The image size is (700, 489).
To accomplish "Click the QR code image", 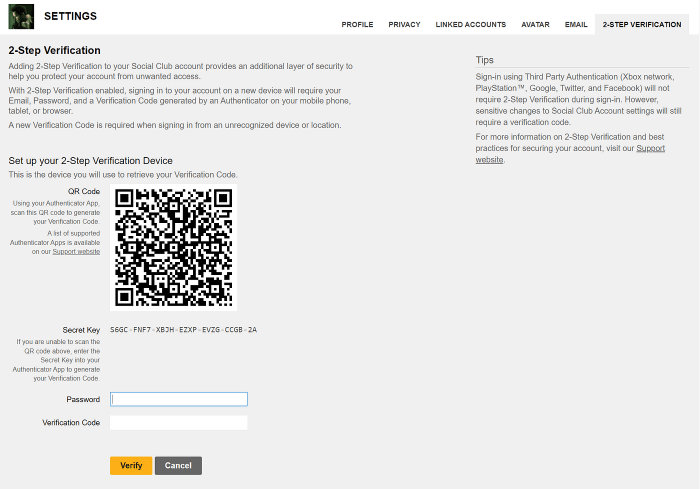I will pyautogui.click(x=174, y=247).
